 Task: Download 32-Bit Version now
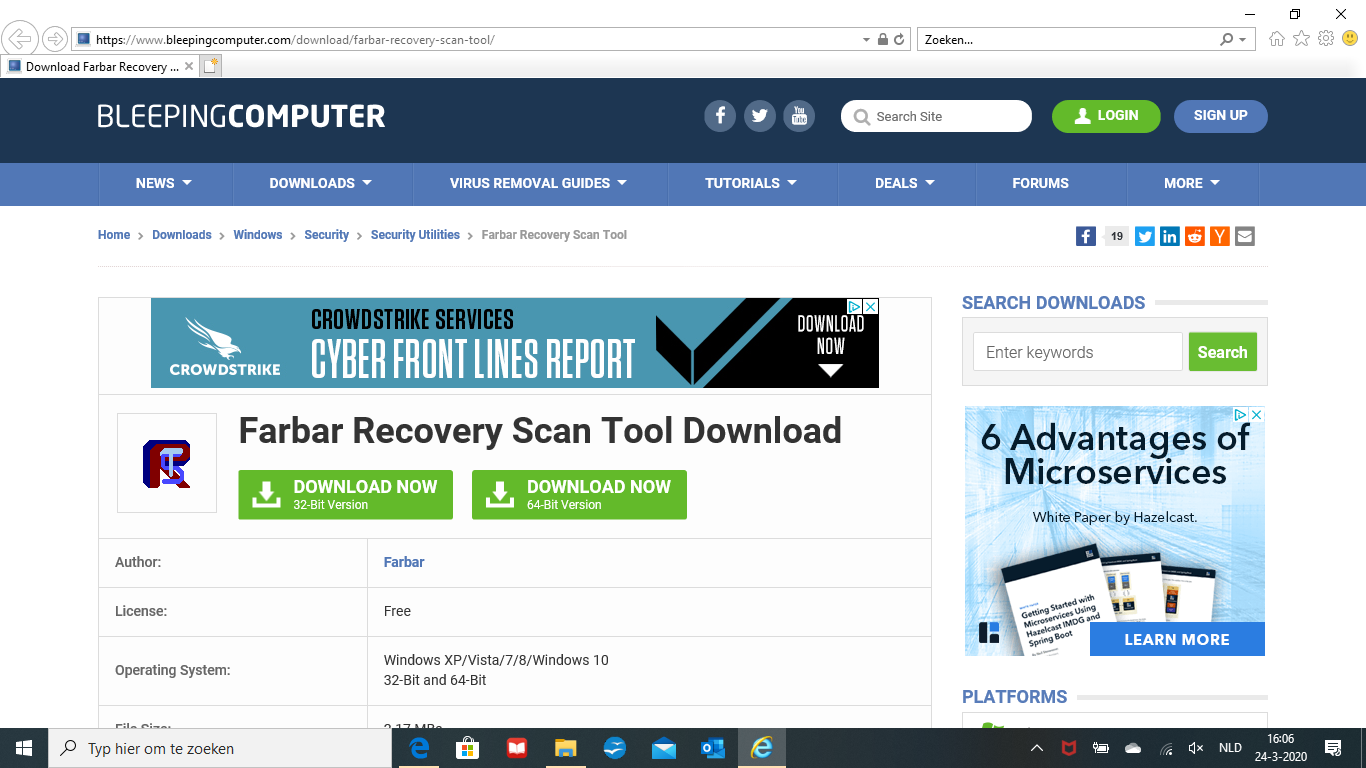click(x=345, y=495)
